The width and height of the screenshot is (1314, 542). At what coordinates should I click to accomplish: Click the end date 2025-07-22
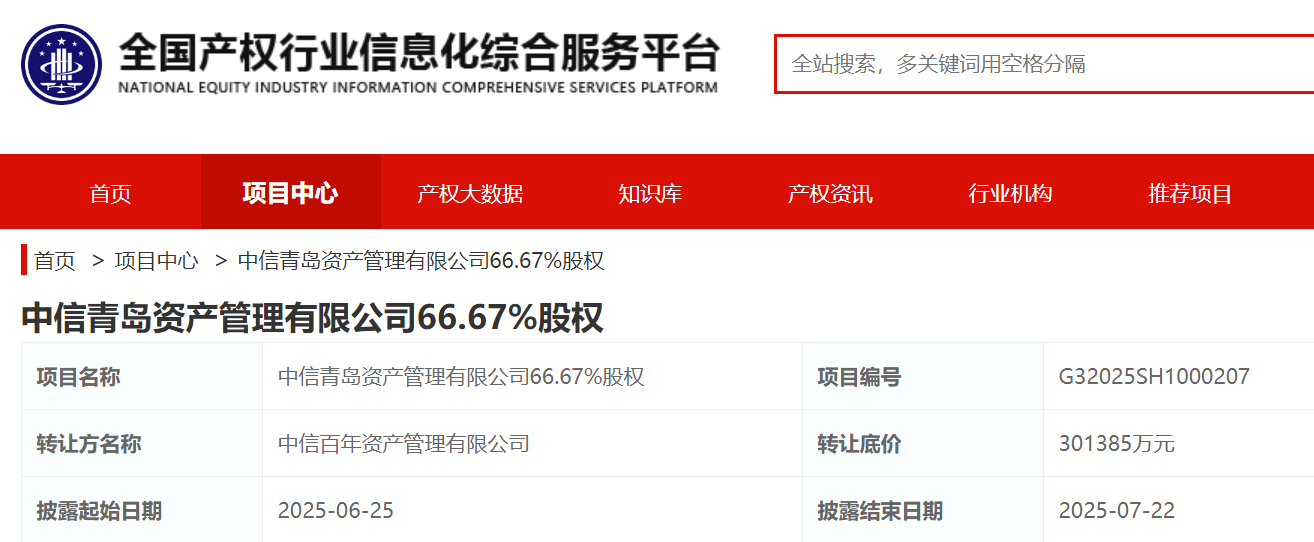(1117, 511)
